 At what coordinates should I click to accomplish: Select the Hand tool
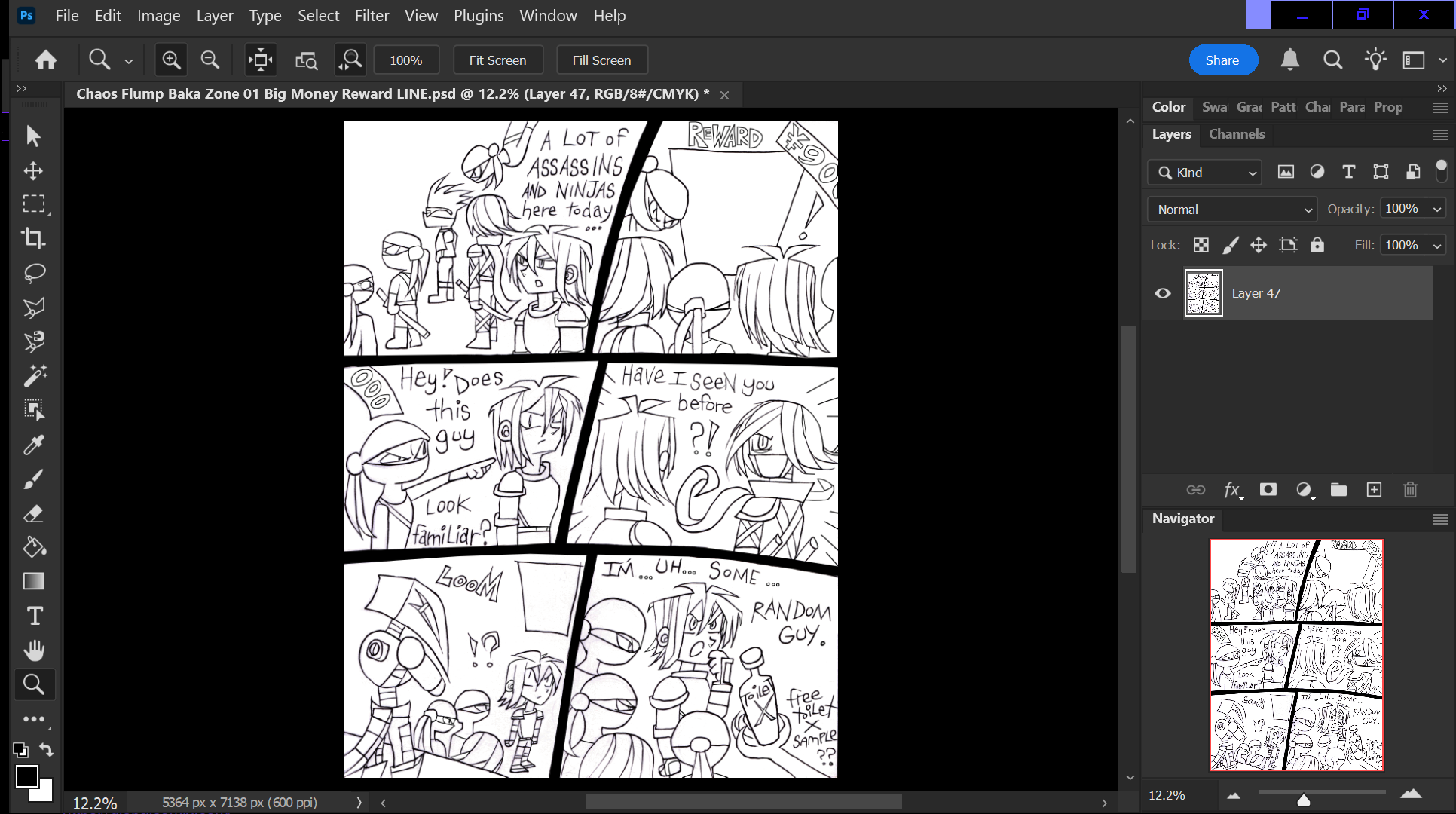pyautogui.click(x=34, y=650)
